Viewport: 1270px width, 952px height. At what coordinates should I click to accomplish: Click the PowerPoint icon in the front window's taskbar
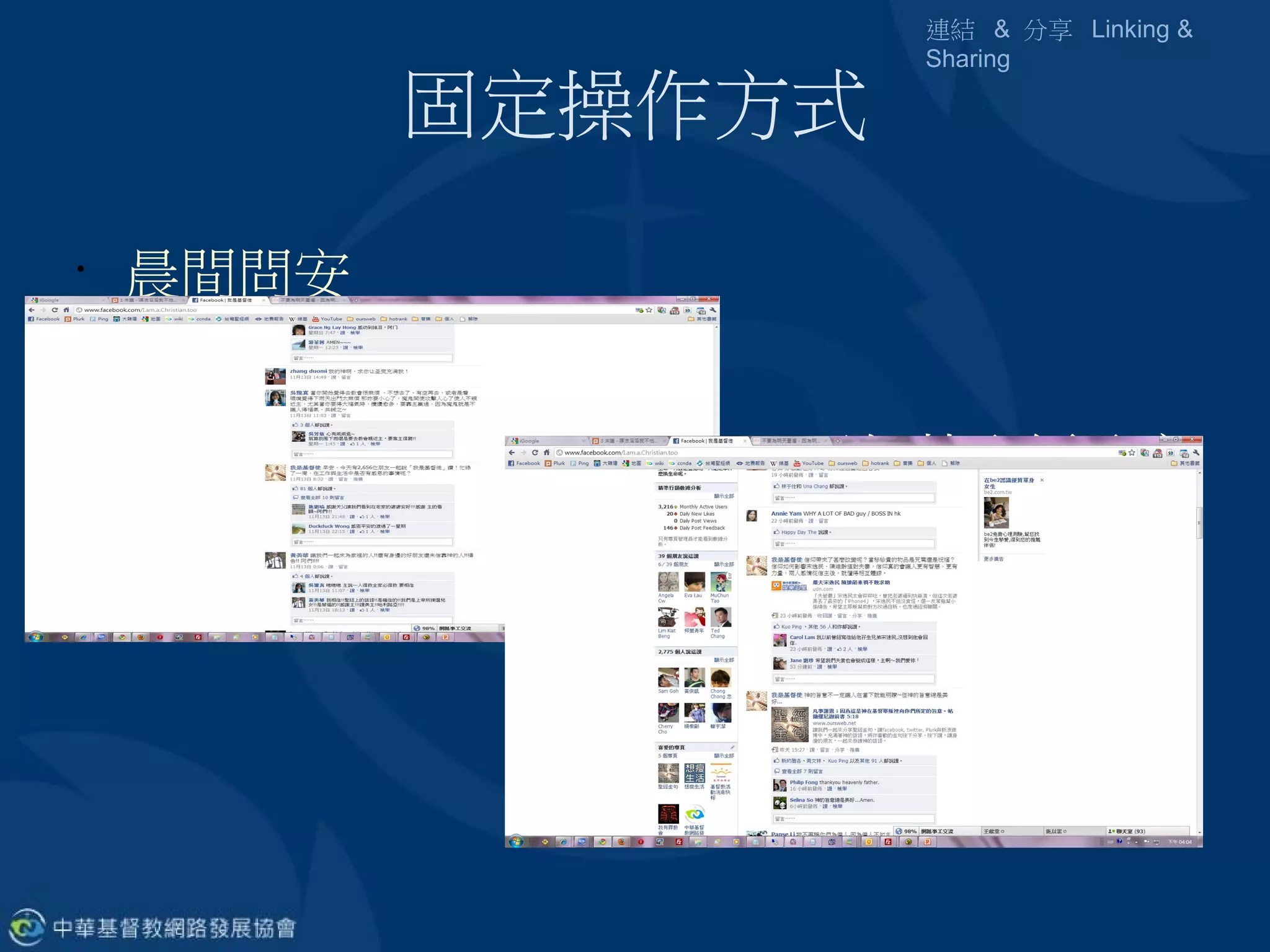tap(928, 842)
